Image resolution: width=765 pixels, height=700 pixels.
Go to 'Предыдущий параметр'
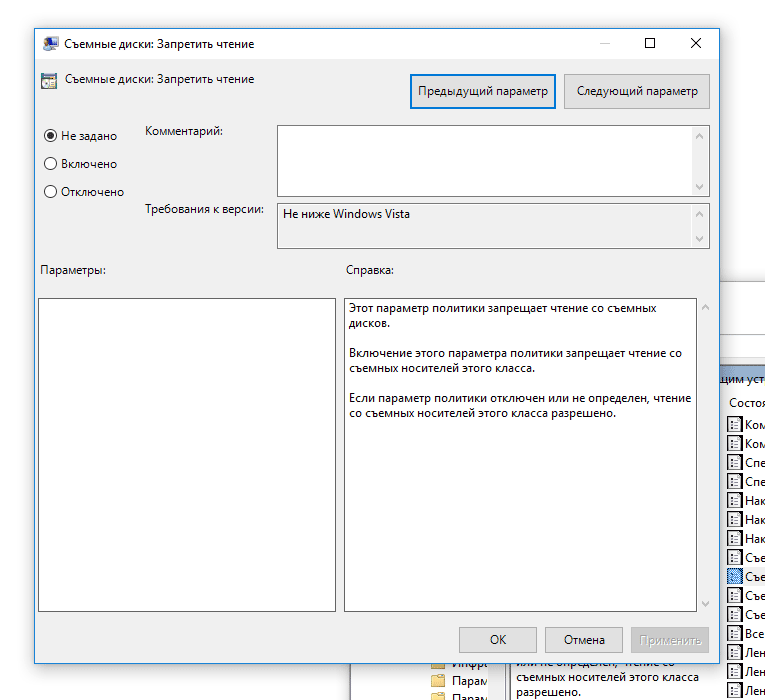pos(483,91)
